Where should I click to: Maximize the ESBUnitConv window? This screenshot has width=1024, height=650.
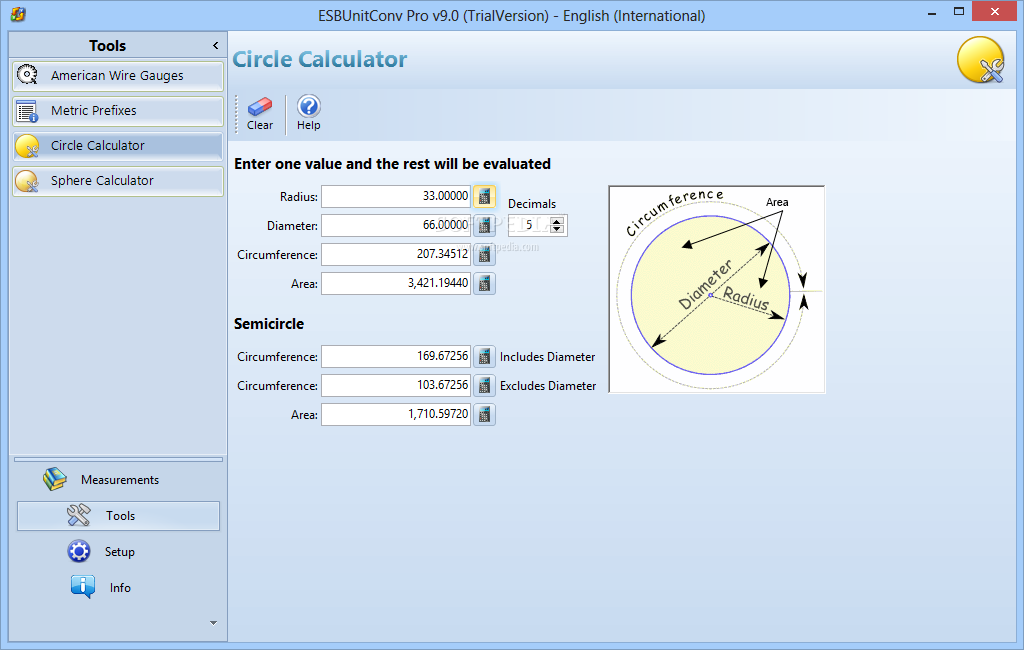959,12
